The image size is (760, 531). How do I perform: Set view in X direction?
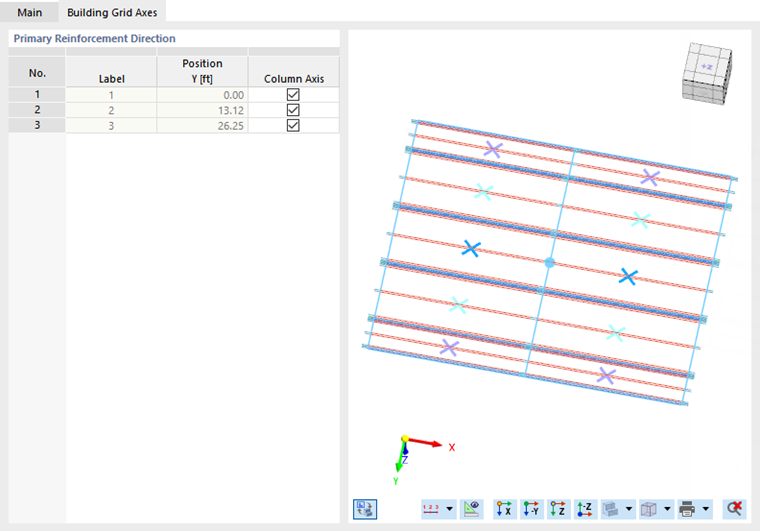click(505, 509)
